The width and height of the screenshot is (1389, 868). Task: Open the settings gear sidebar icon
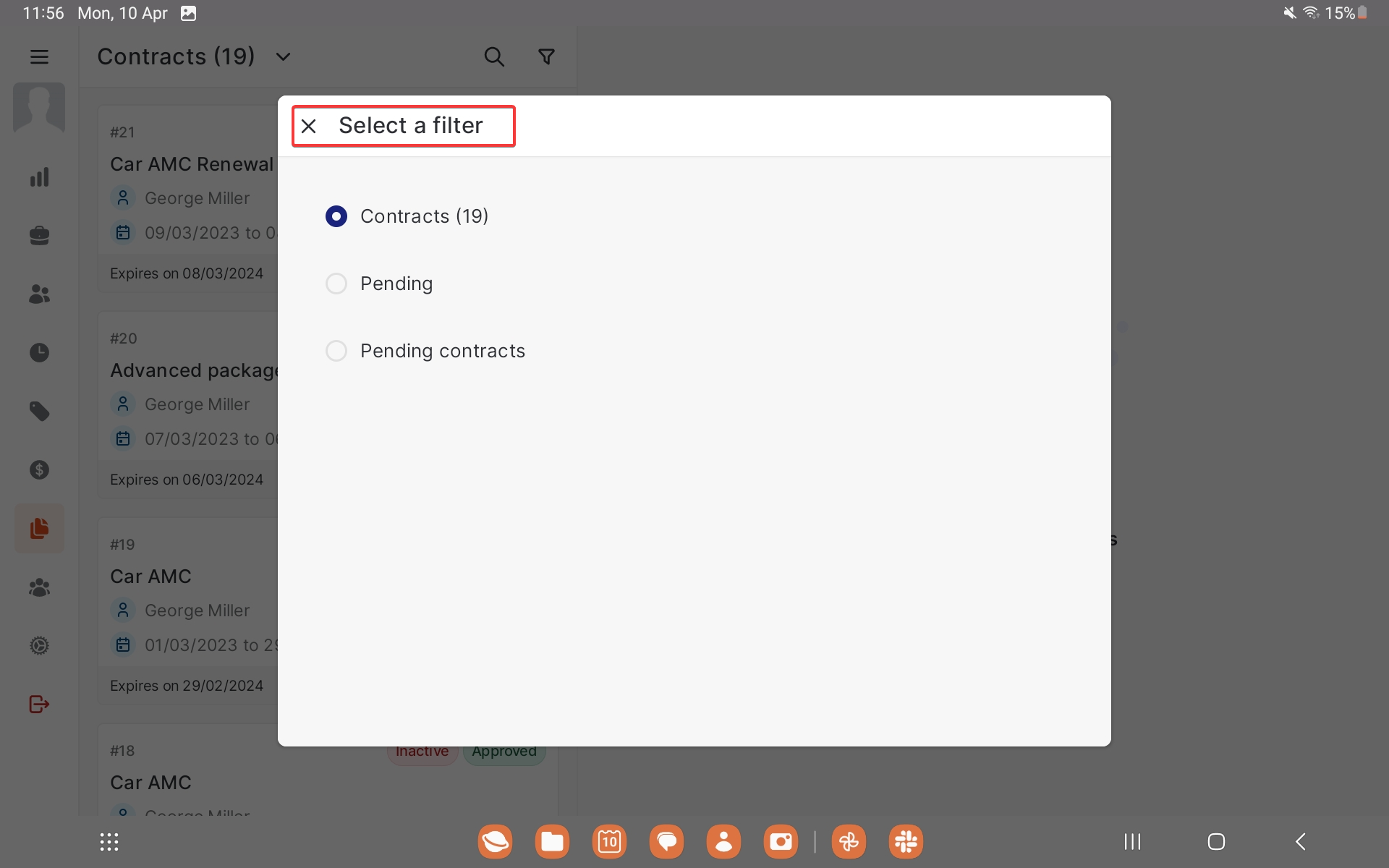coord(39,646)
